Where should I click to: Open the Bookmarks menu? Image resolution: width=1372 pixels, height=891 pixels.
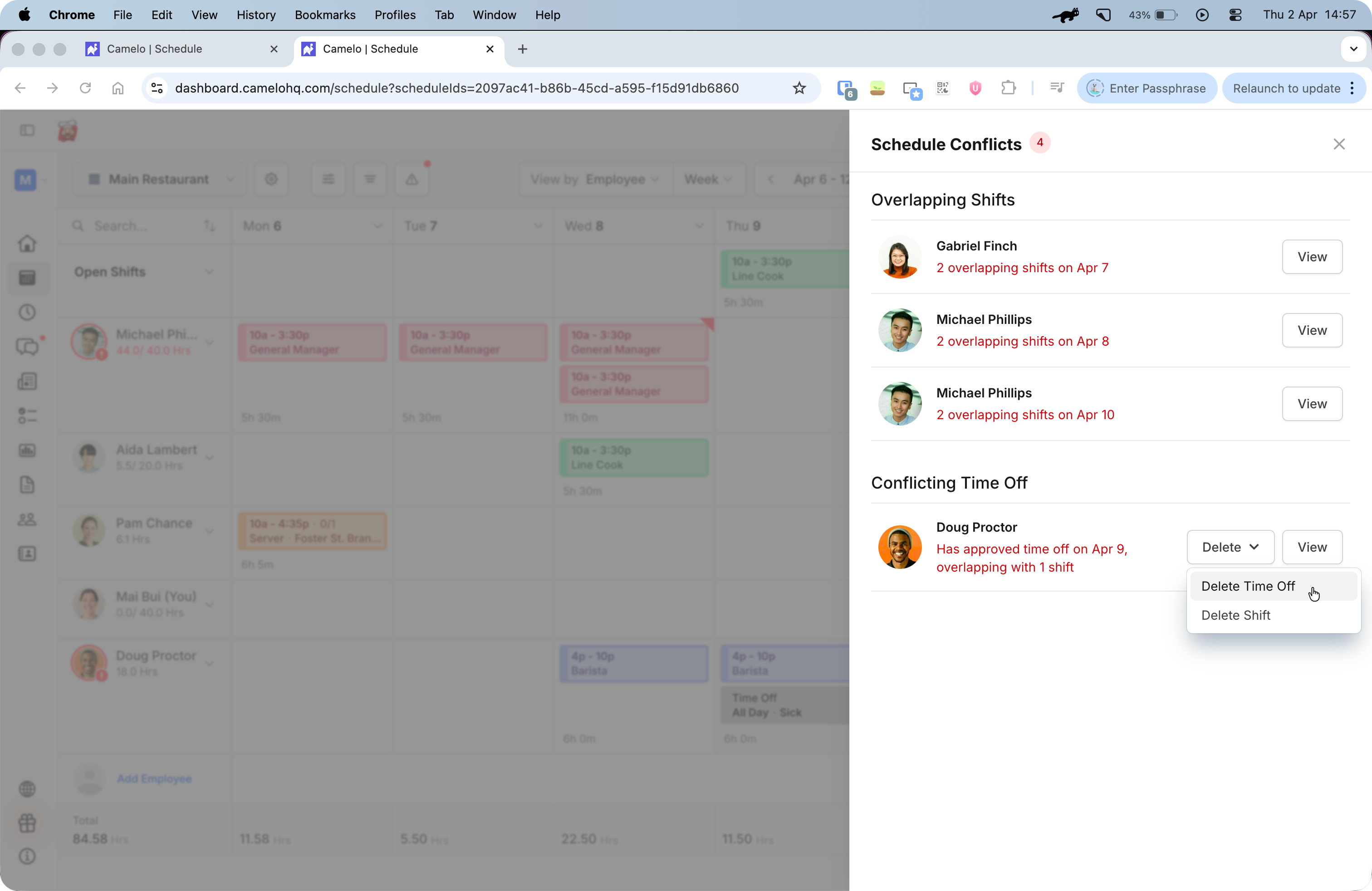coord(325,15)
